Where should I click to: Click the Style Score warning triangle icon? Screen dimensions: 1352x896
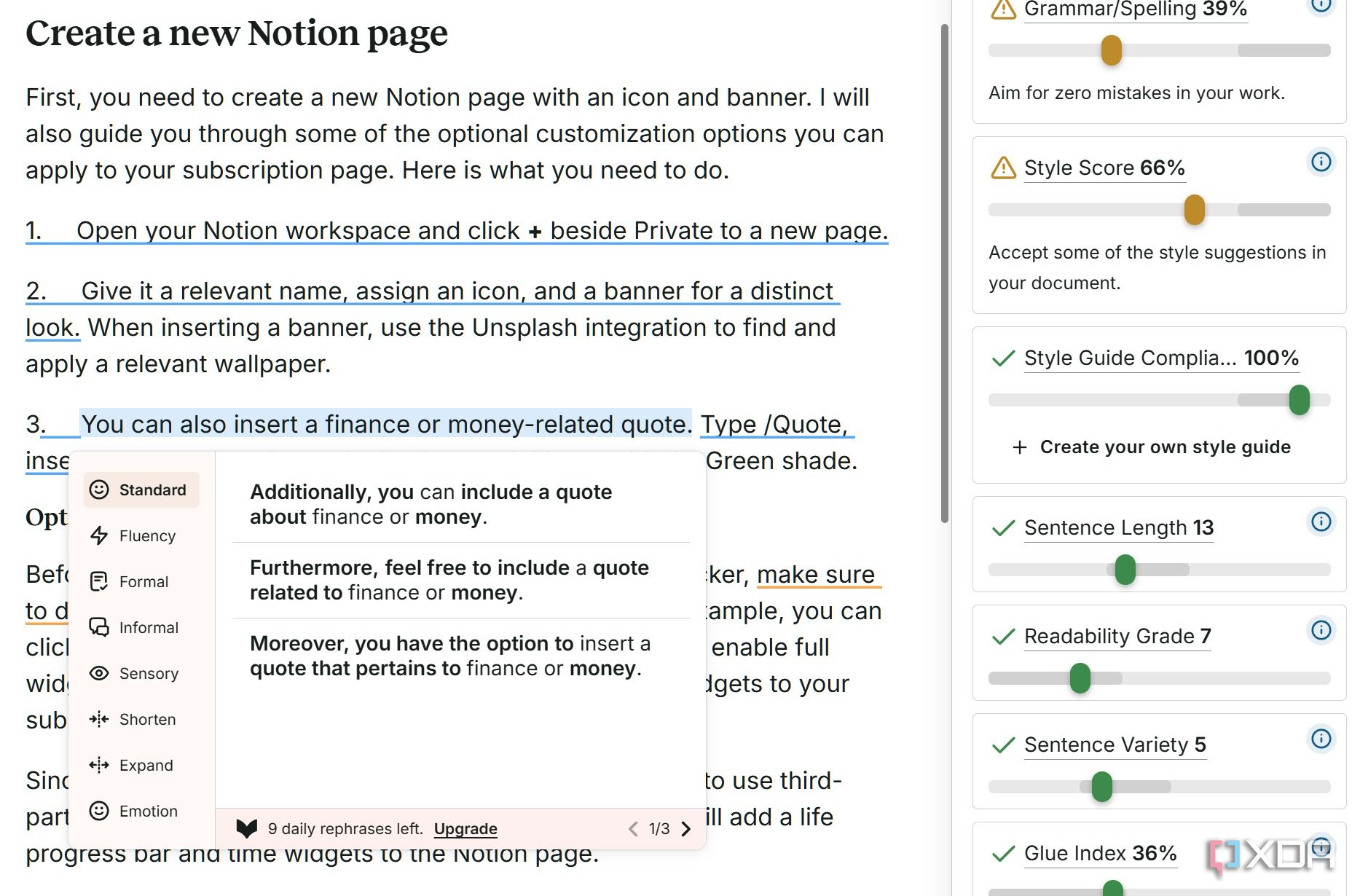pyautogui.click(x=1003, y=168)
